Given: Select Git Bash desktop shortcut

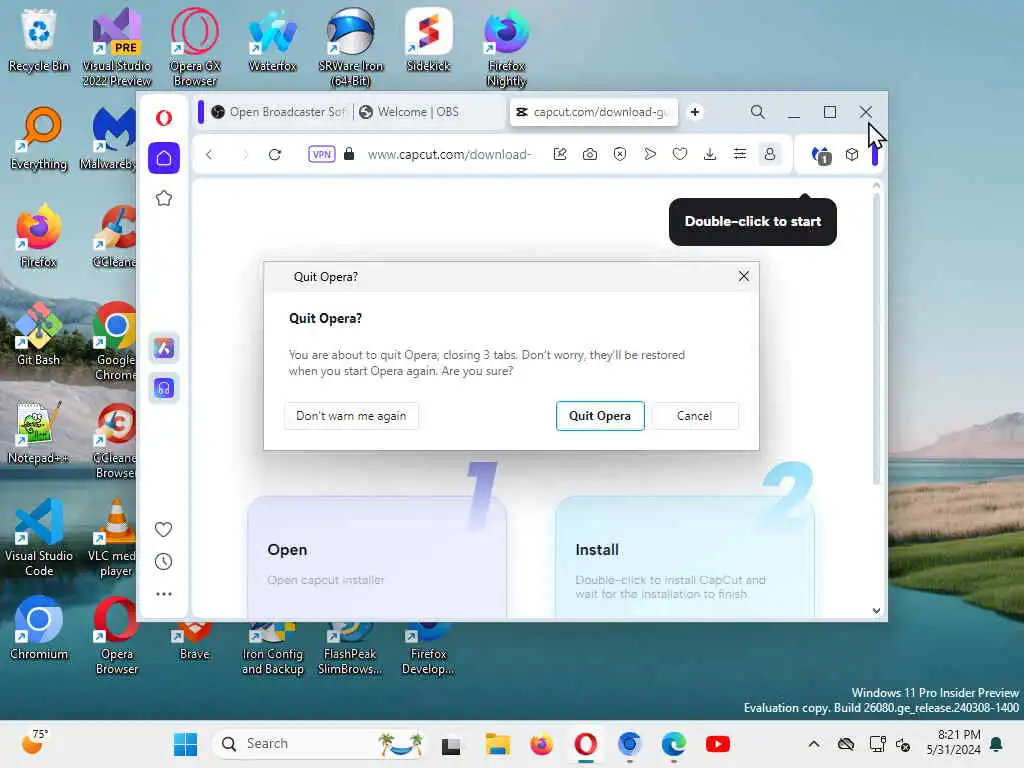Looking at the screenshot, I should (x=39, y=334).
